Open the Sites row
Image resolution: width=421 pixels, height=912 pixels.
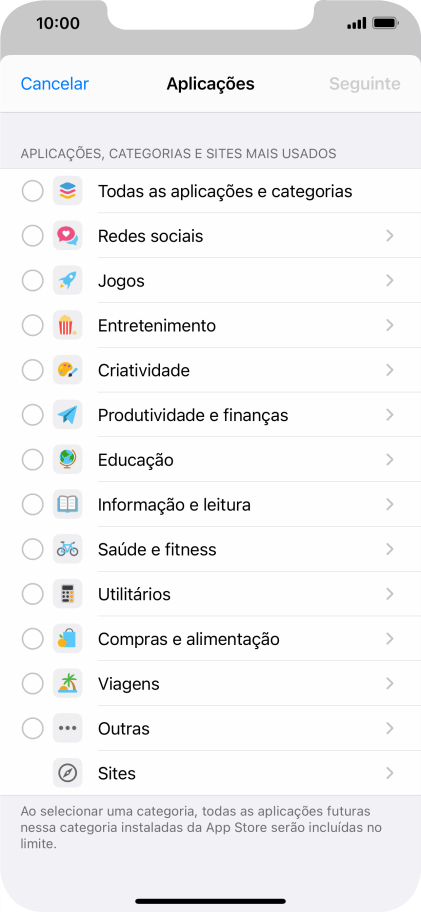pos(210,773)
